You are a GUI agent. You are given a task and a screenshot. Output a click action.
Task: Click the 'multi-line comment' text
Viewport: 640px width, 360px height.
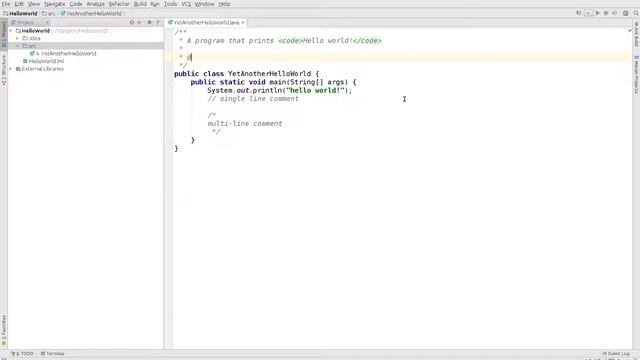(244, 123)
